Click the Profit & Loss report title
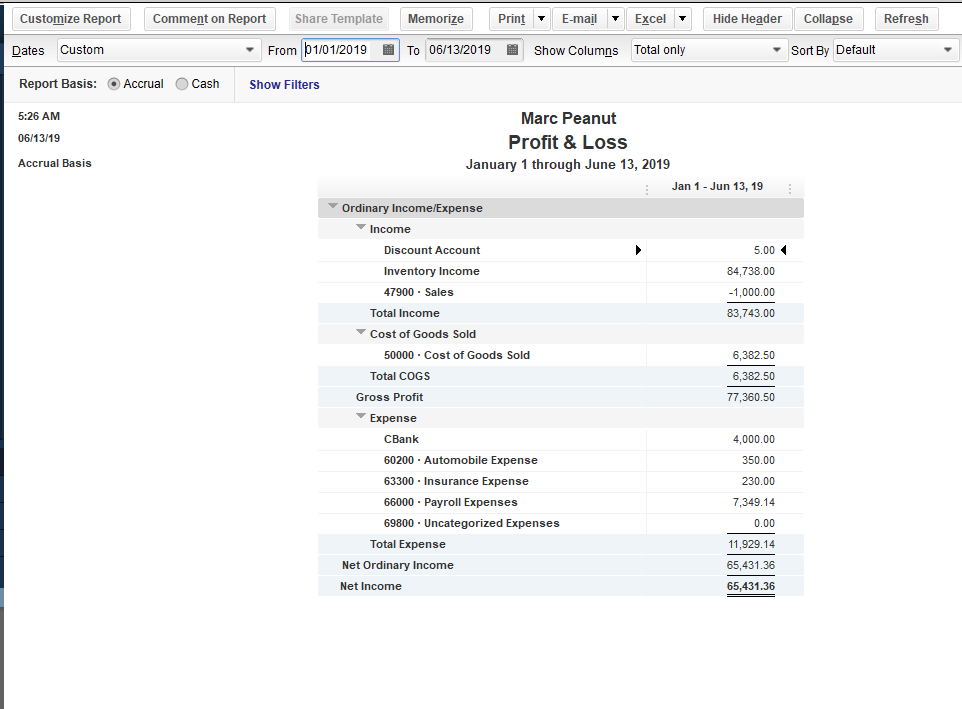The image size is (962, 709). [x=568, y=142]
